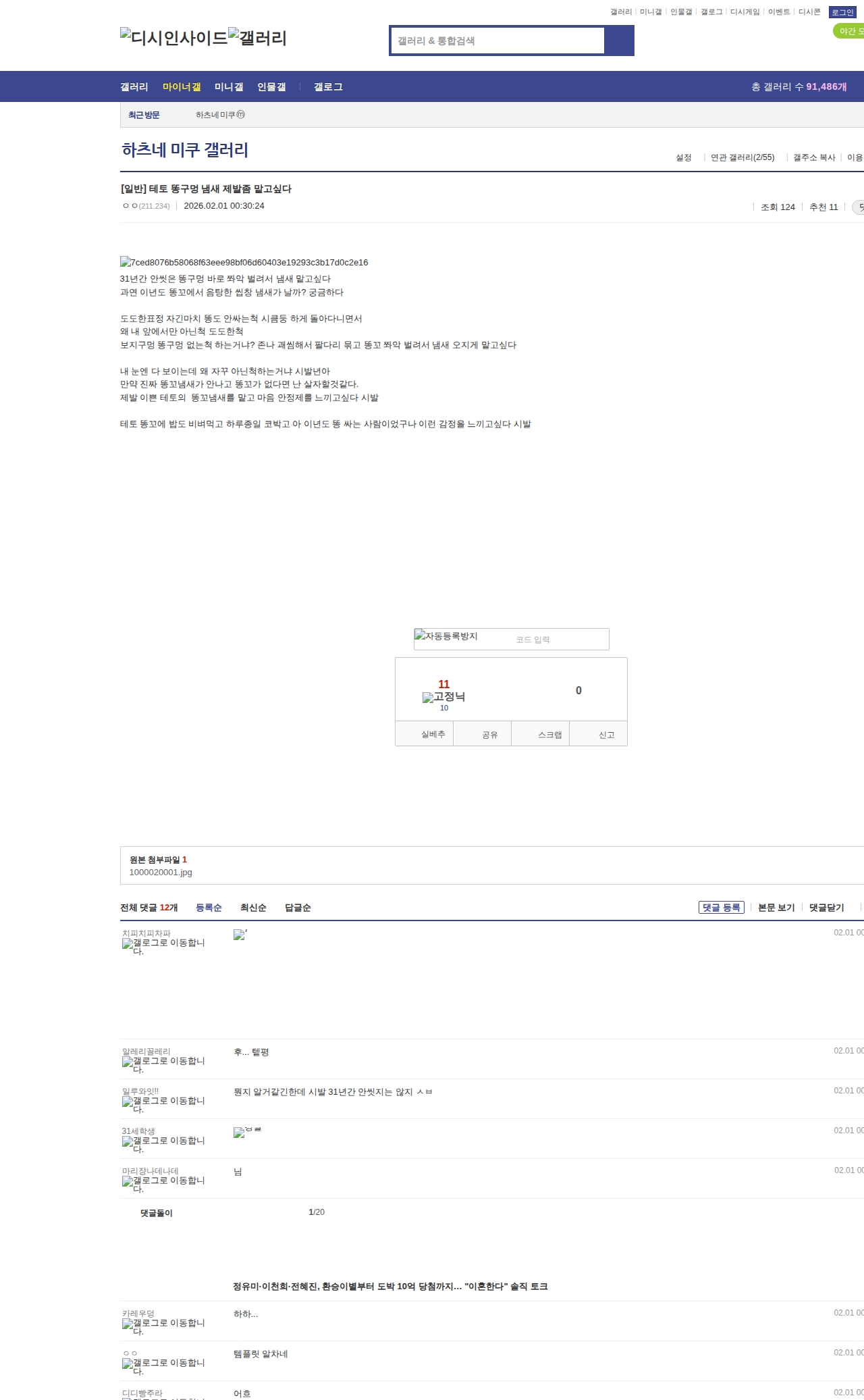This screenshot has width=864, height=1400.
Task: Click the nickname 31세학생
Action: coord(138,1131)
